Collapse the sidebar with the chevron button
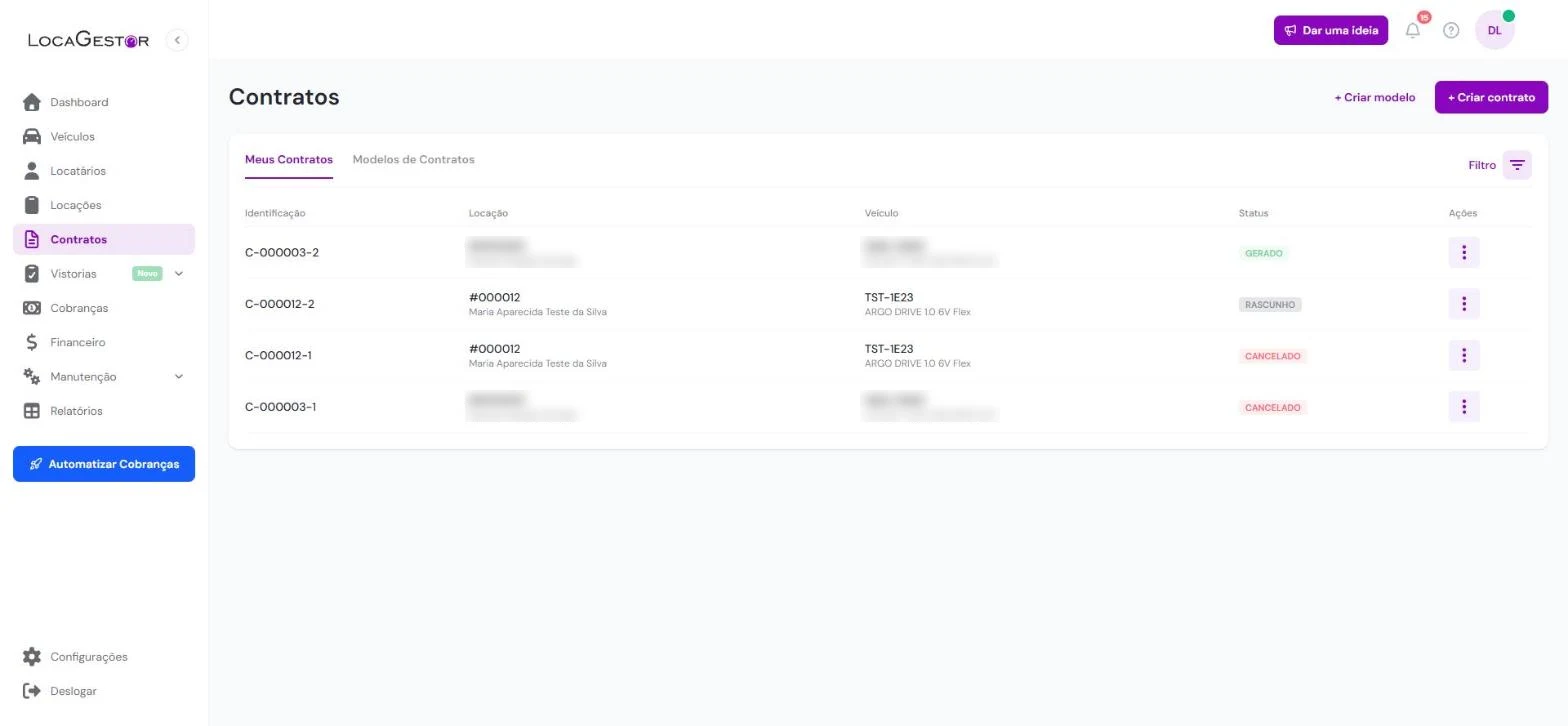The height and width of the screenshot is (726, 1568). pyautogui.click(x=177, y=40)
